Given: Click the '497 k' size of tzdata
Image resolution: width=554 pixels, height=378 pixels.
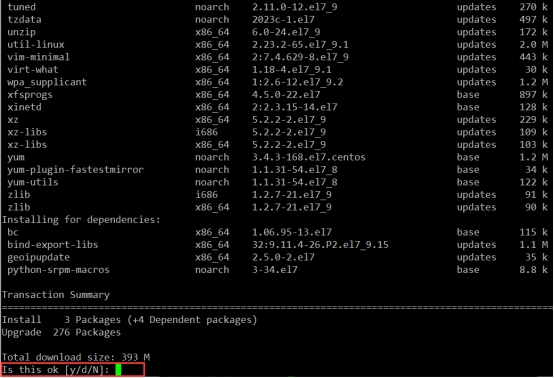Looking at the screenshot, I should pyautogui.click(x=534, y=19).
